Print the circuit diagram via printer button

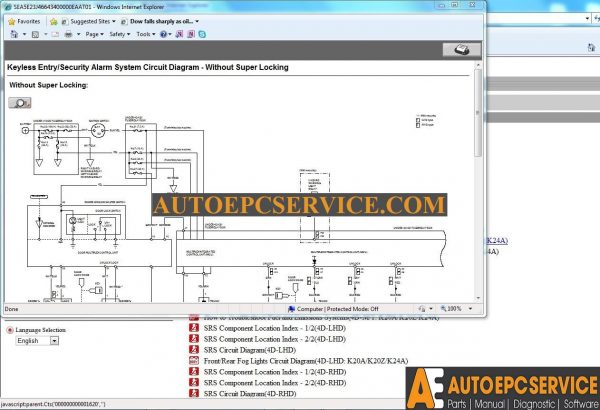pyautogui.click(x=461, y=50)
